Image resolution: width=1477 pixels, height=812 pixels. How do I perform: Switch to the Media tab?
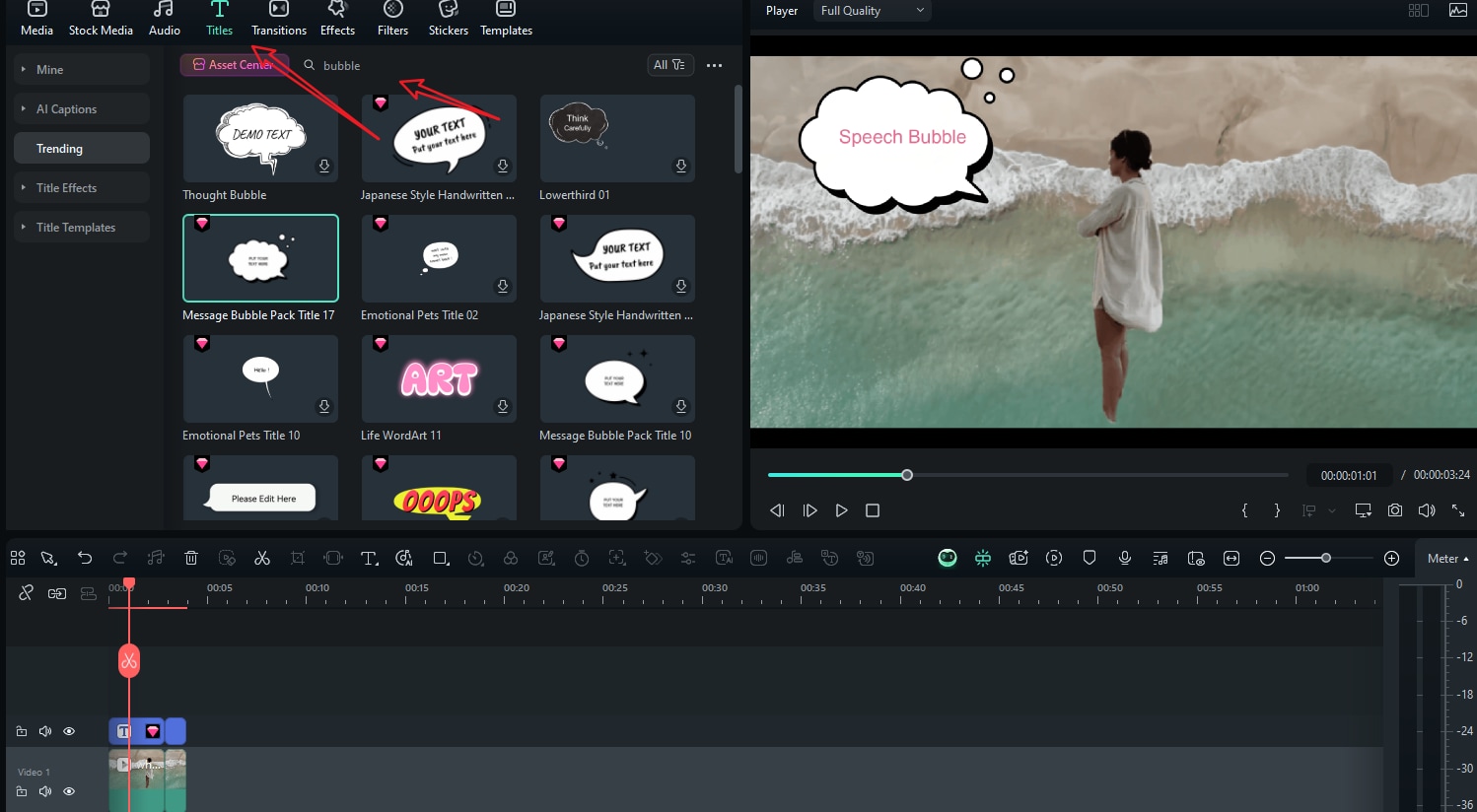click(x=36, y=20)
